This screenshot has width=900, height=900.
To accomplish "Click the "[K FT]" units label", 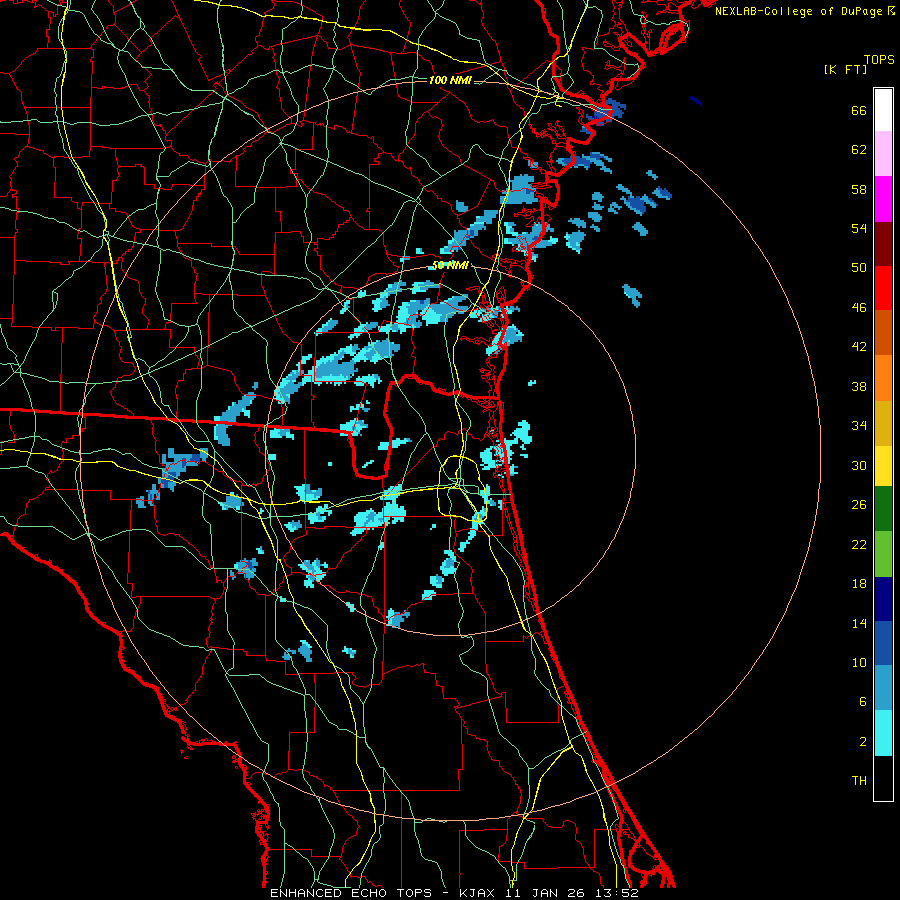I will coord(845,69).
